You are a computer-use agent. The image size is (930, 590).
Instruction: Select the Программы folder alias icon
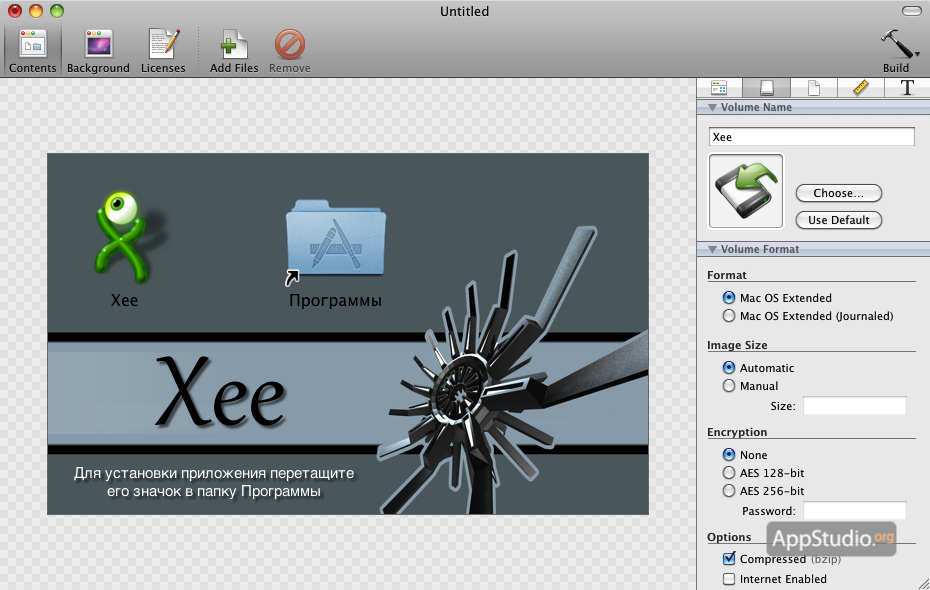click(335, 241)
